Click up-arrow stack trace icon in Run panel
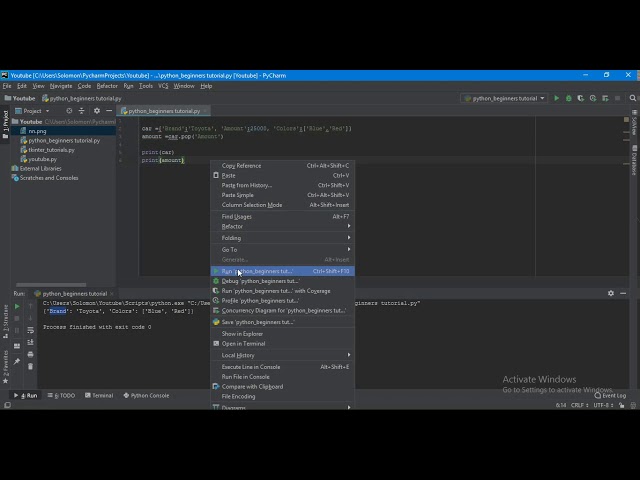The width and height of the screenshot is (640, 480). [31, 306]
